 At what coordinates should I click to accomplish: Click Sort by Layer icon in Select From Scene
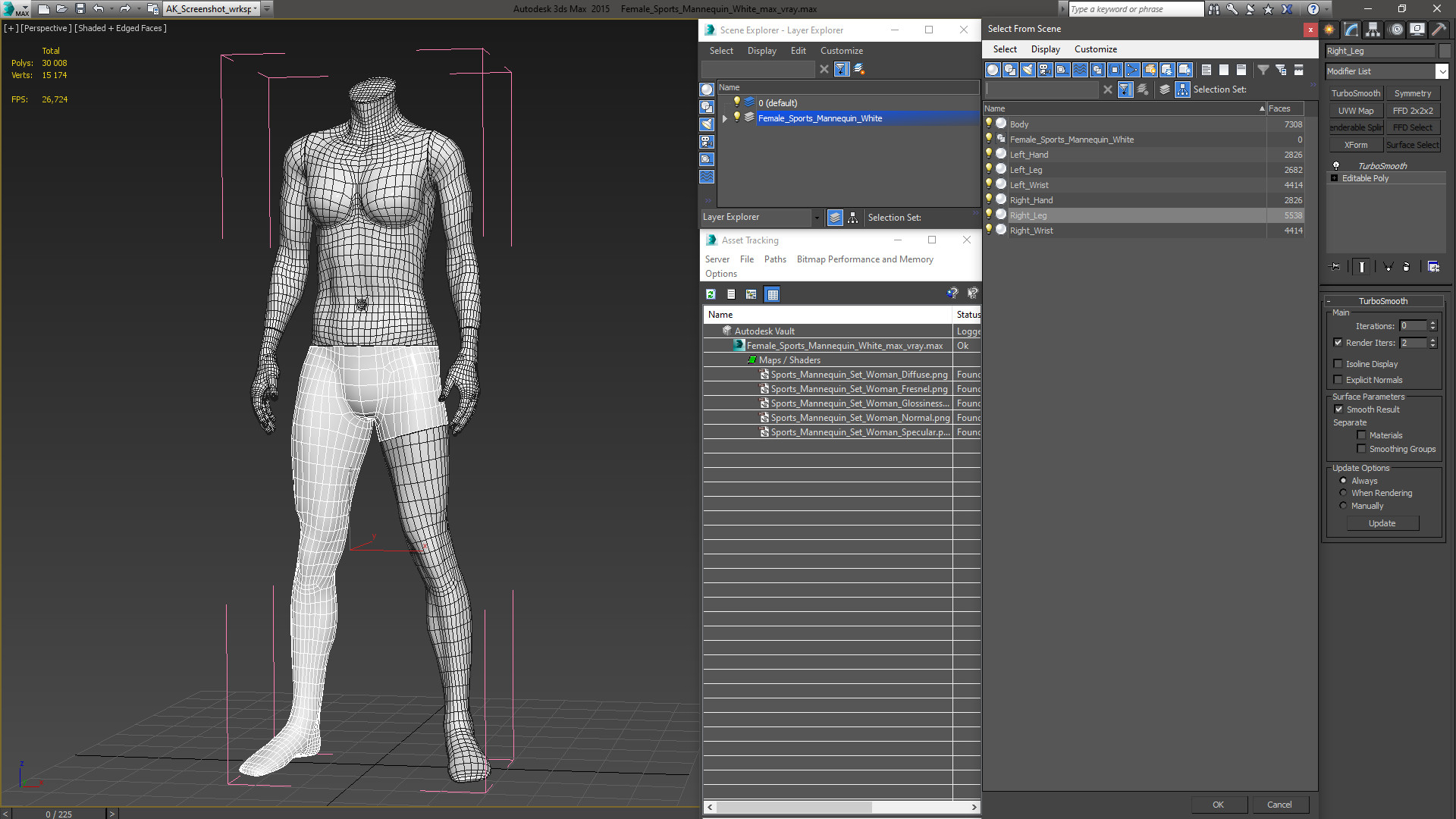(x=1165, y=89)
